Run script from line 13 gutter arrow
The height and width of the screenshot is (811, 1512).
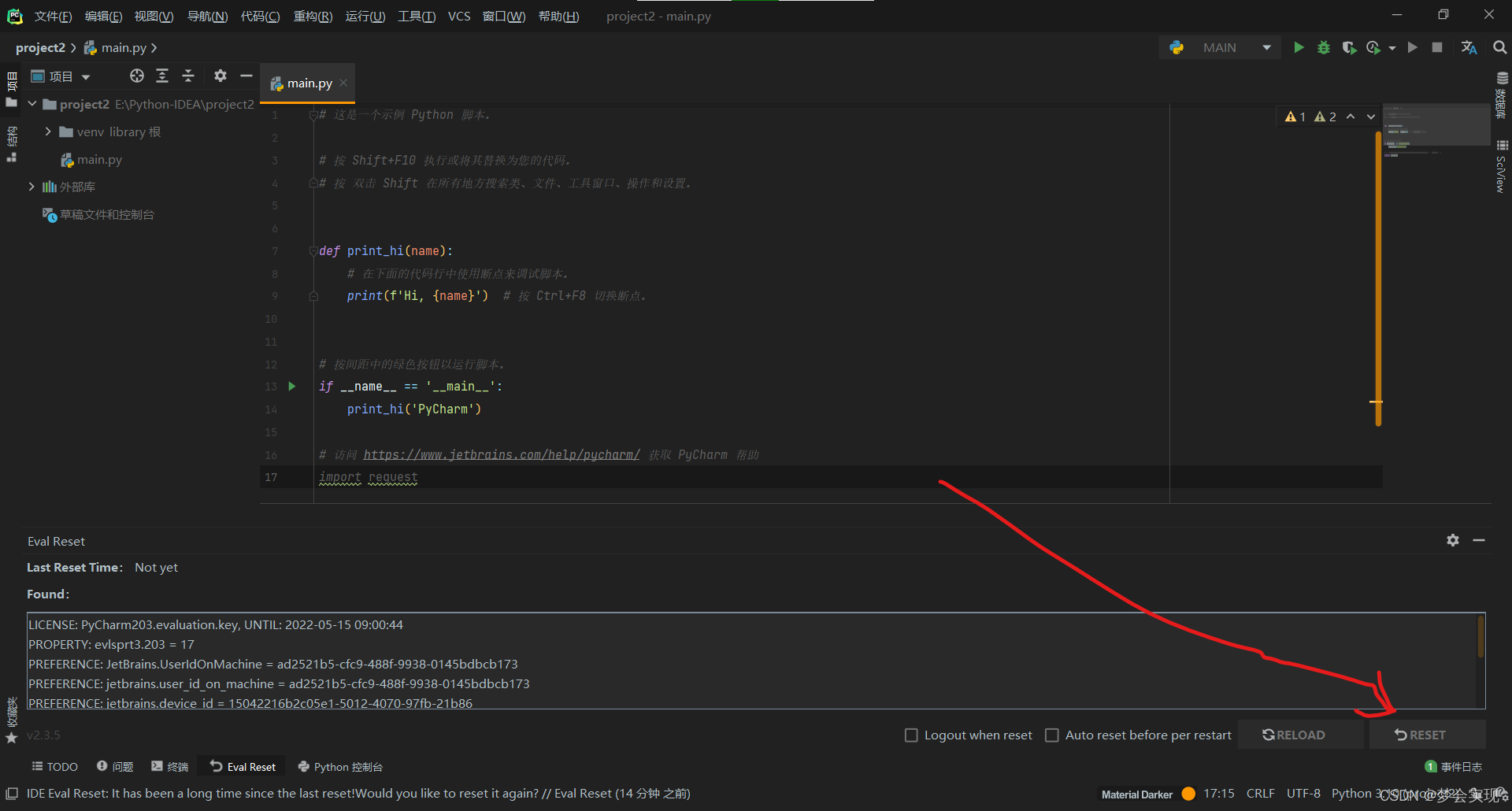coord(292,387)
